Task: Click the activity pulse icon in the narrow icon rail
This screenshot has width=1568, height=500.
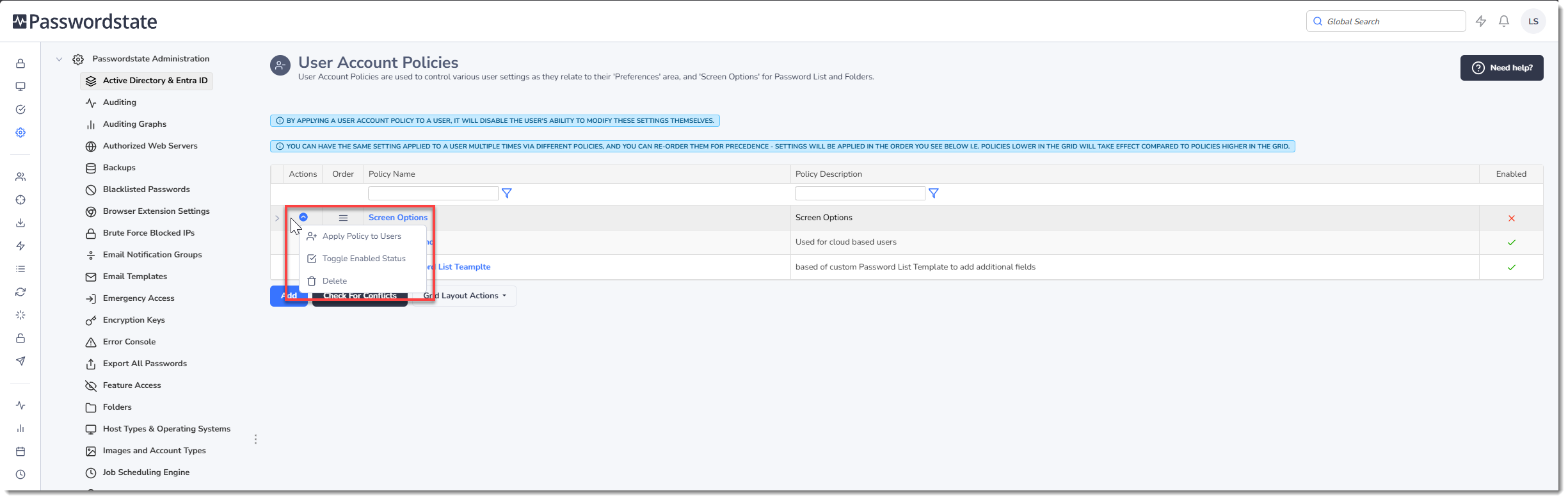Action: pos(20,405)
